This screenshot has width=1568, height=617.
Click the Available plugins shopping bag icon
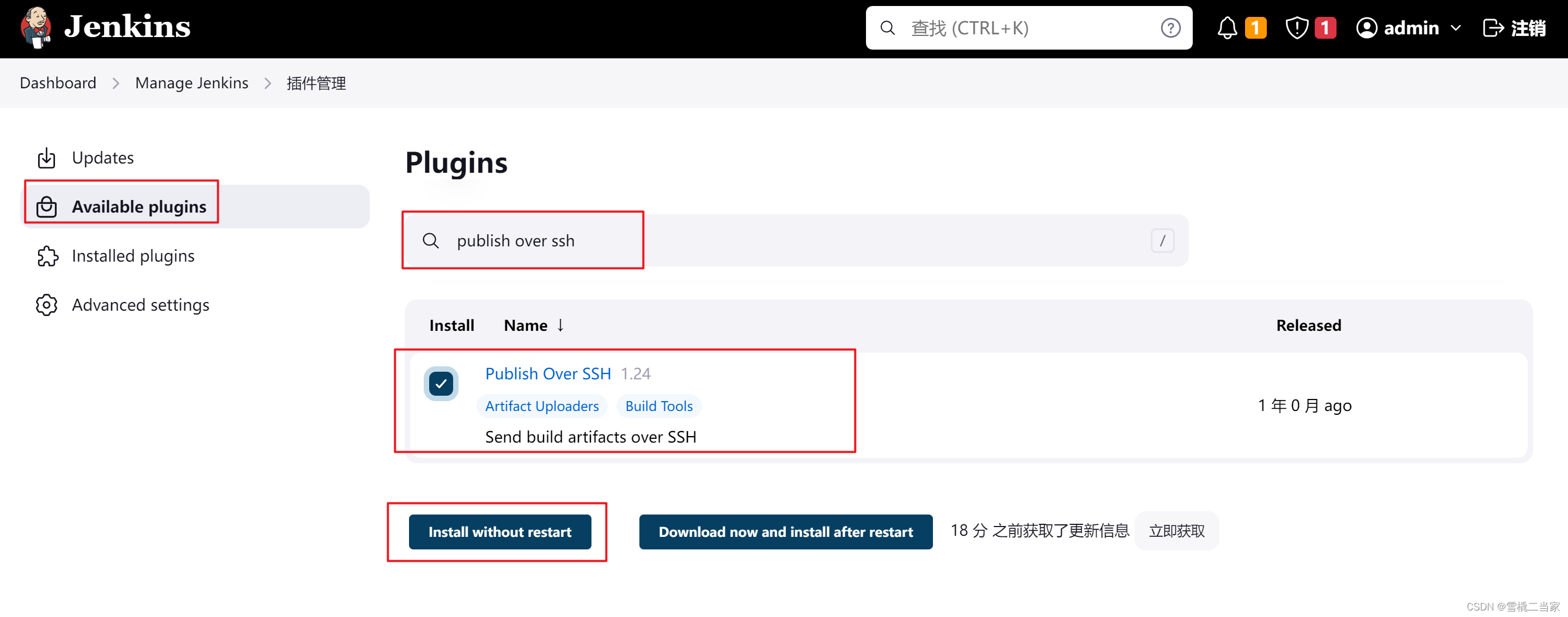(47, 207)
